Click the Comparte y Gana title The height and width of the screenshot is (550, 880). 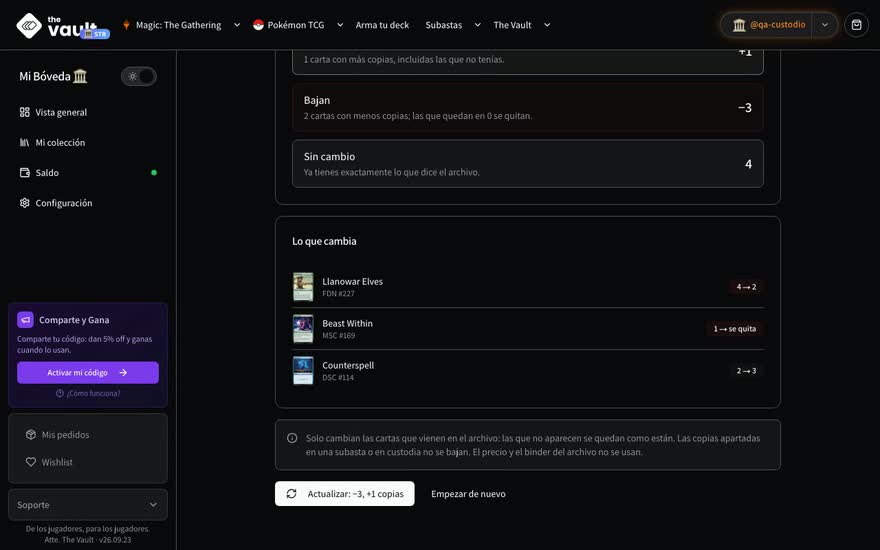pos(74,320)
